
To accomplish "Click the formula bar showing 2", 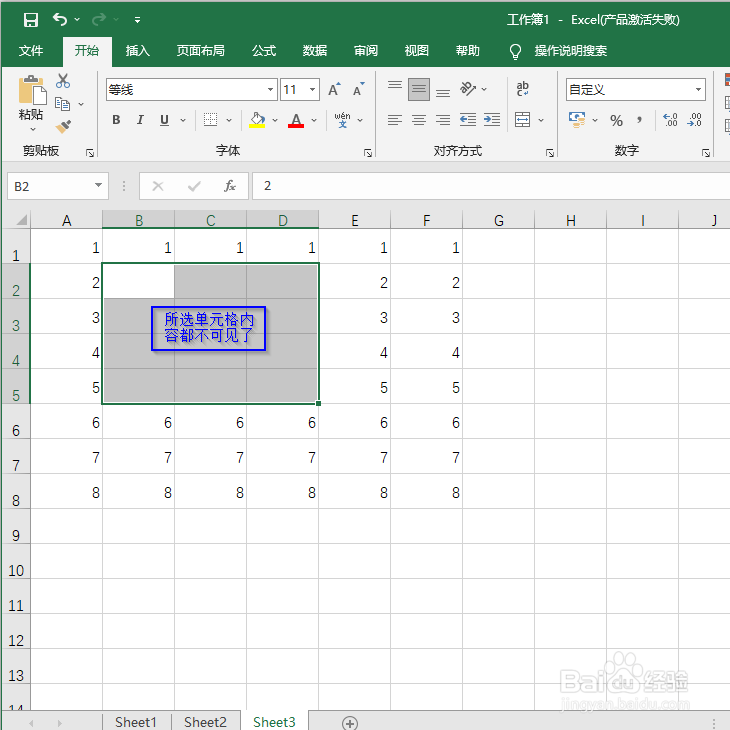I will (491, 186).
